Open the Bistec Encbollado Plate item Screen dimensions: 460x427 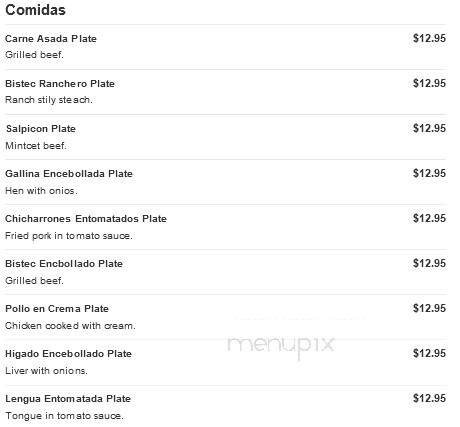coord(64,264)
